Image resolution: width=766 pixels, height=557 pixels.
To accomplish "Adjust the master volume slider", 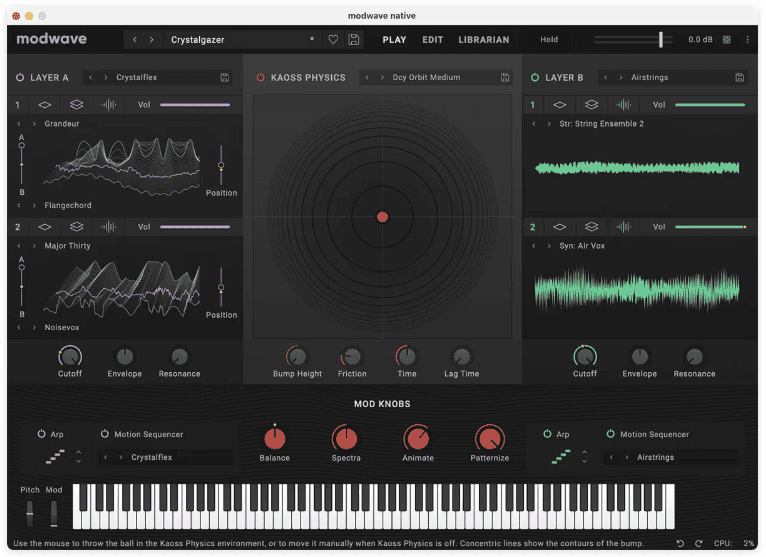I will tap(634, 40).
